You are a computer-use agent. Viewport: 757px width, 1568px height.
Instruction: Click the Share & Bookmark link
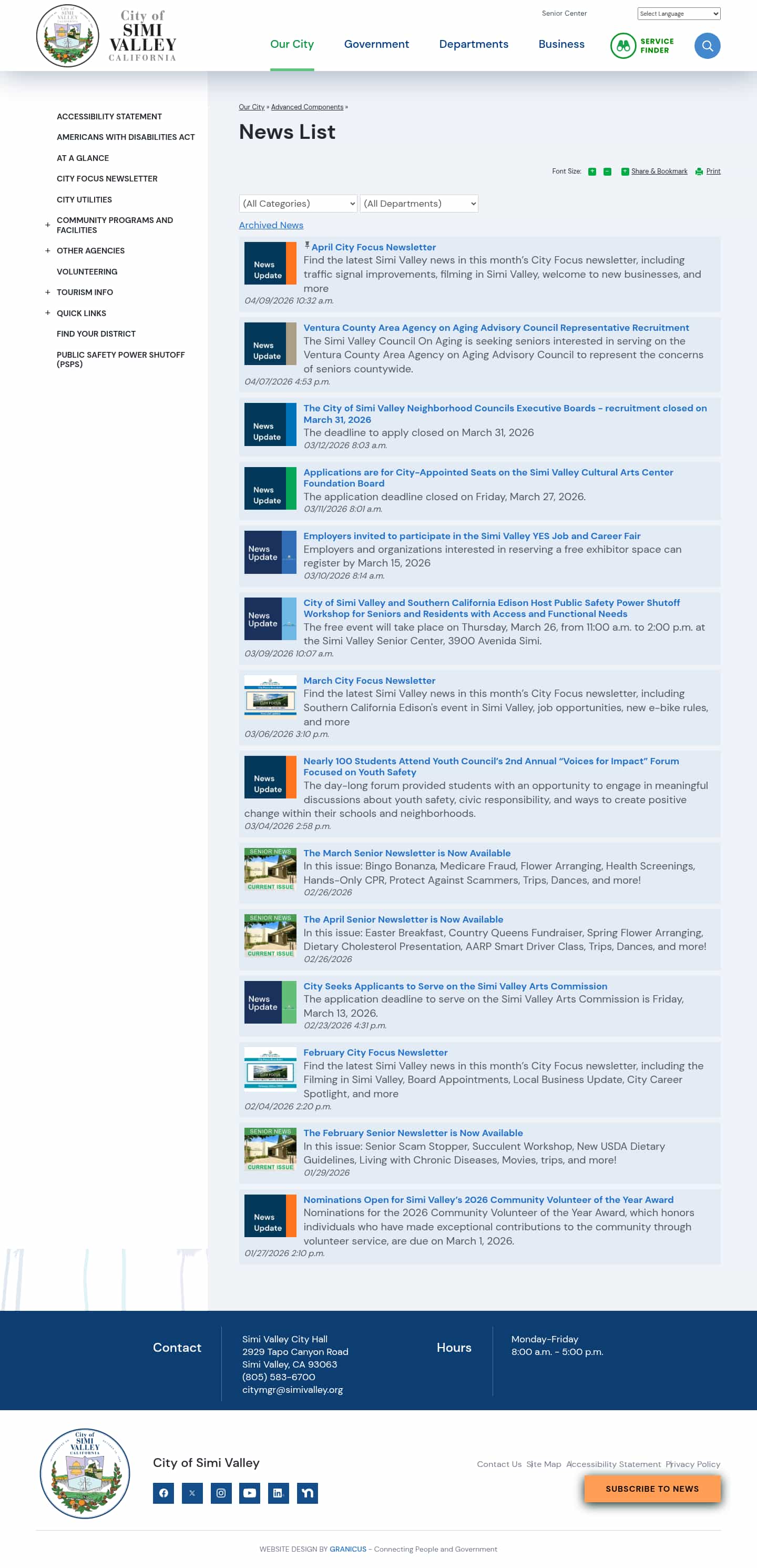click(659, 171)
